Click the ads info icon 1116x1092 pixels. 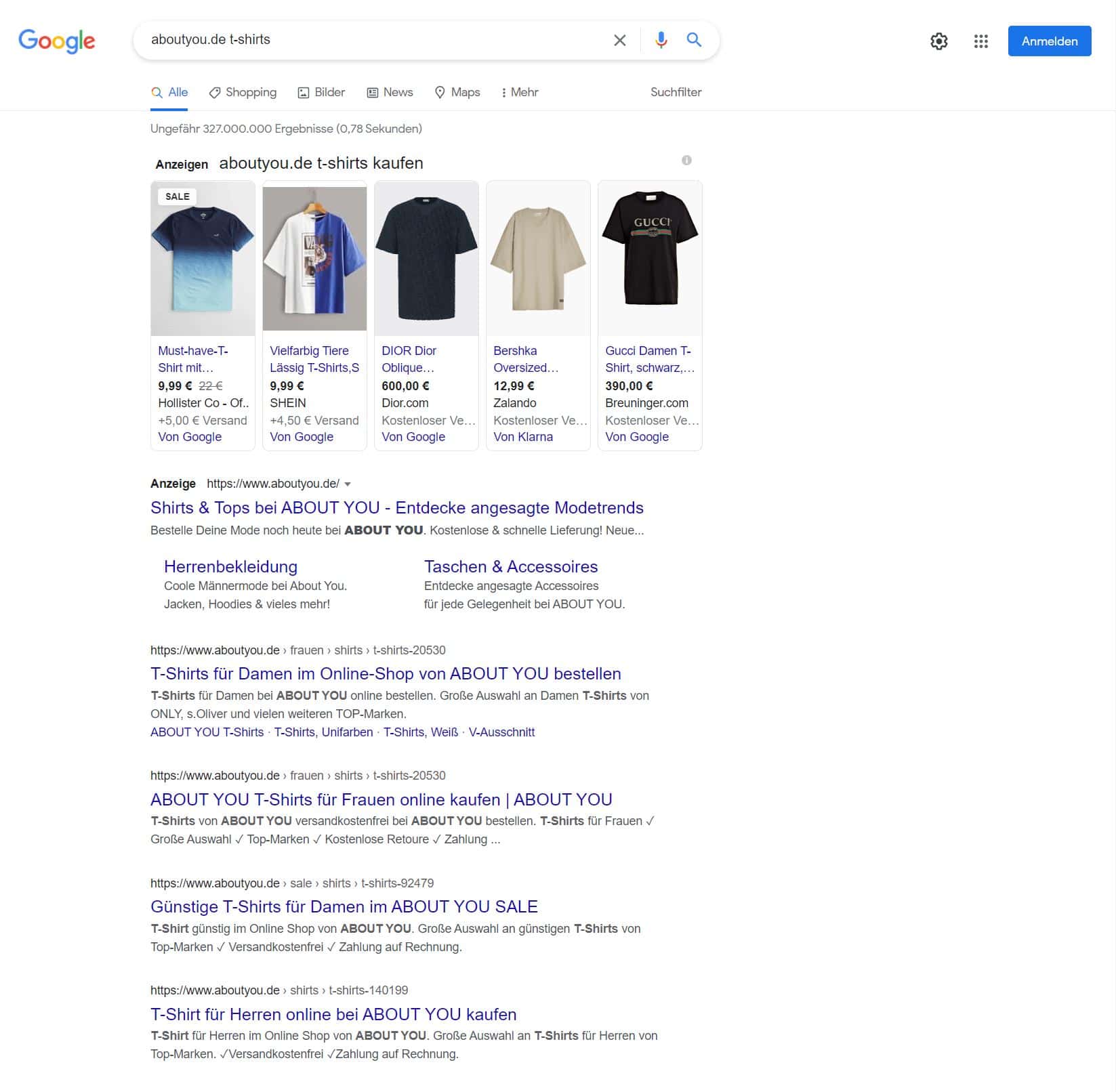(686, 161)
